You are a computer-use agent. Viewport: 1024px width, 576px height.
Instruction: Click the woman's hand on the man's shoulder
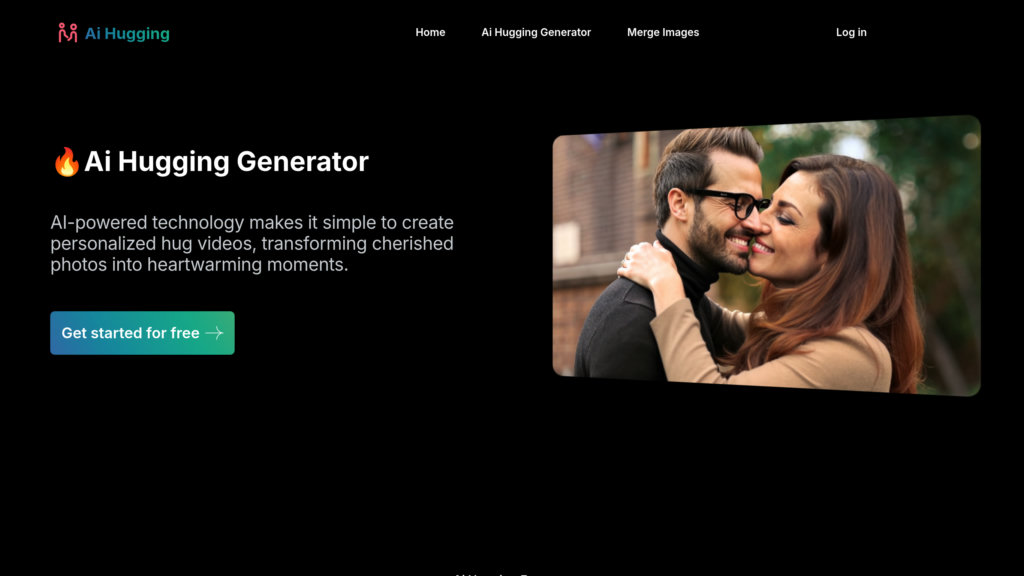click(643, 266)
